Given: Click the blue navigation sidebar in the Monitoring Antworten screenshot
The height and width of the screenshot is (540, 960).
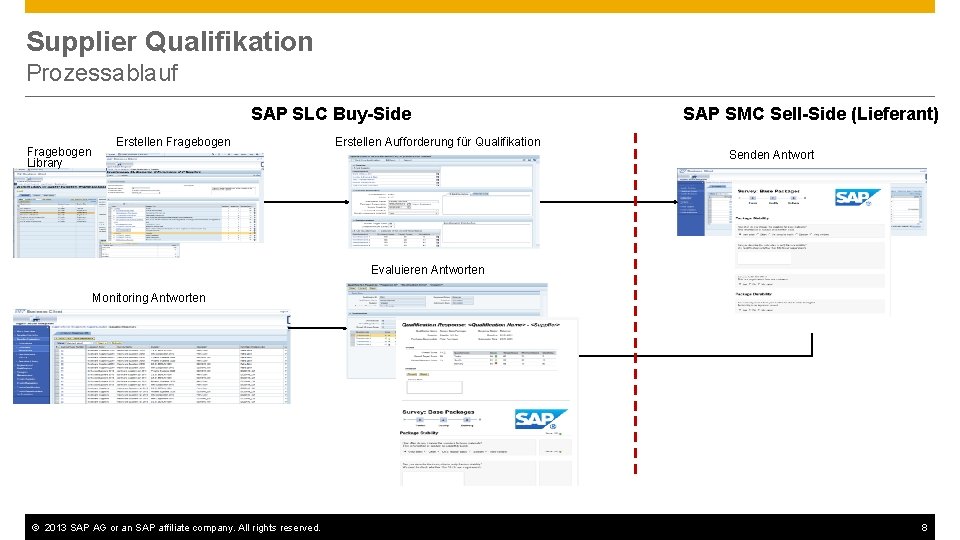Looking at the screenshot, I should (31, 365).
